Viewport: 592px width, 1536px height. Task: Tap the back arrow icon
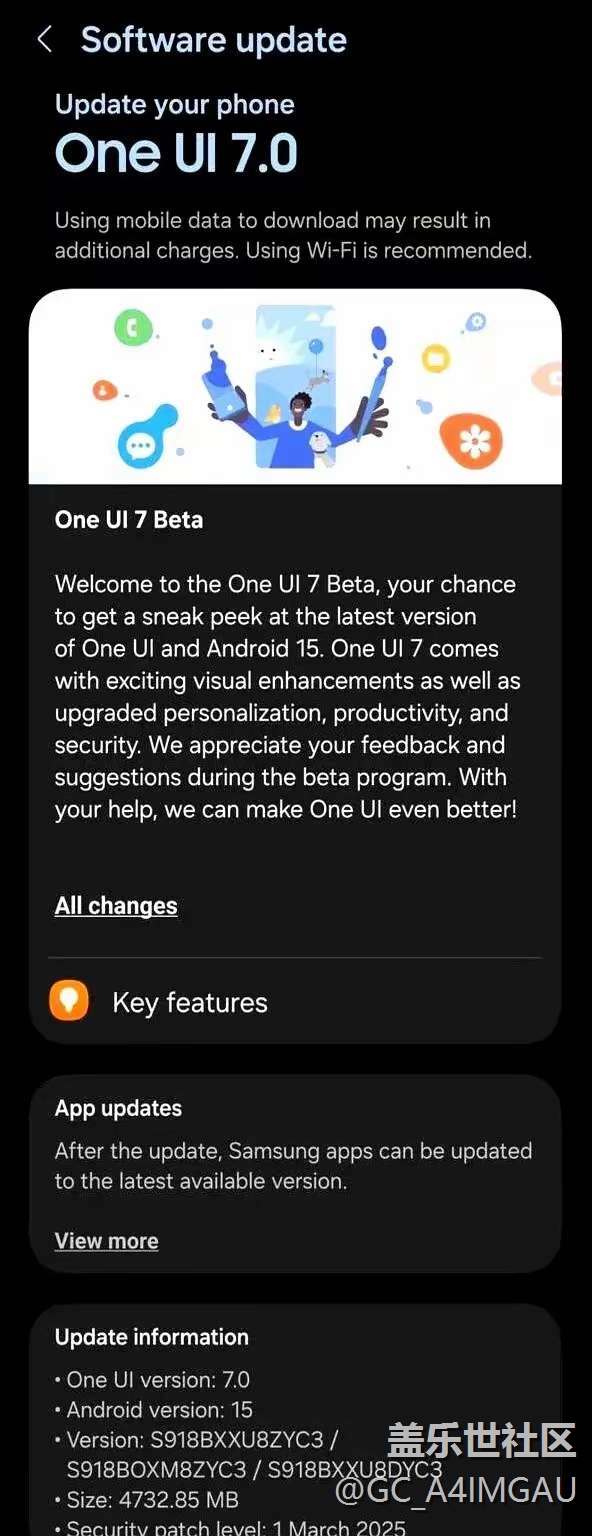[44, 40]
